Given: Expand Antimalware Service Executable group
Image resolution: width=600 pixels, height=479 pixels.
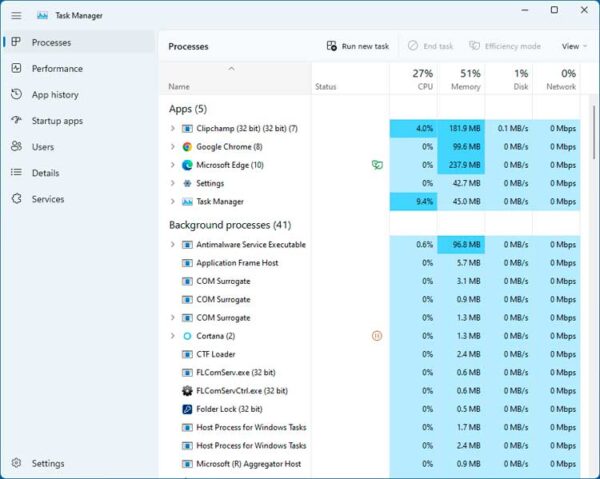Looking at the screenshot, I should point(173,244).
